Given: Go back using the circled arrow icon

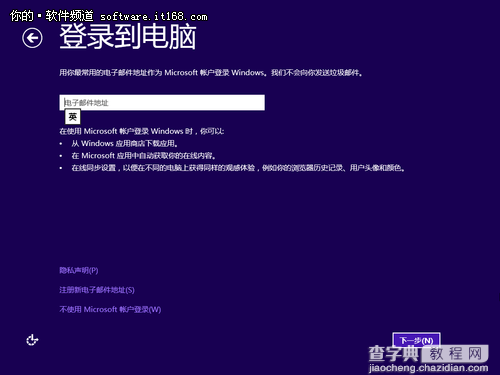Looking at the screenshot, I should click(32, 38).
